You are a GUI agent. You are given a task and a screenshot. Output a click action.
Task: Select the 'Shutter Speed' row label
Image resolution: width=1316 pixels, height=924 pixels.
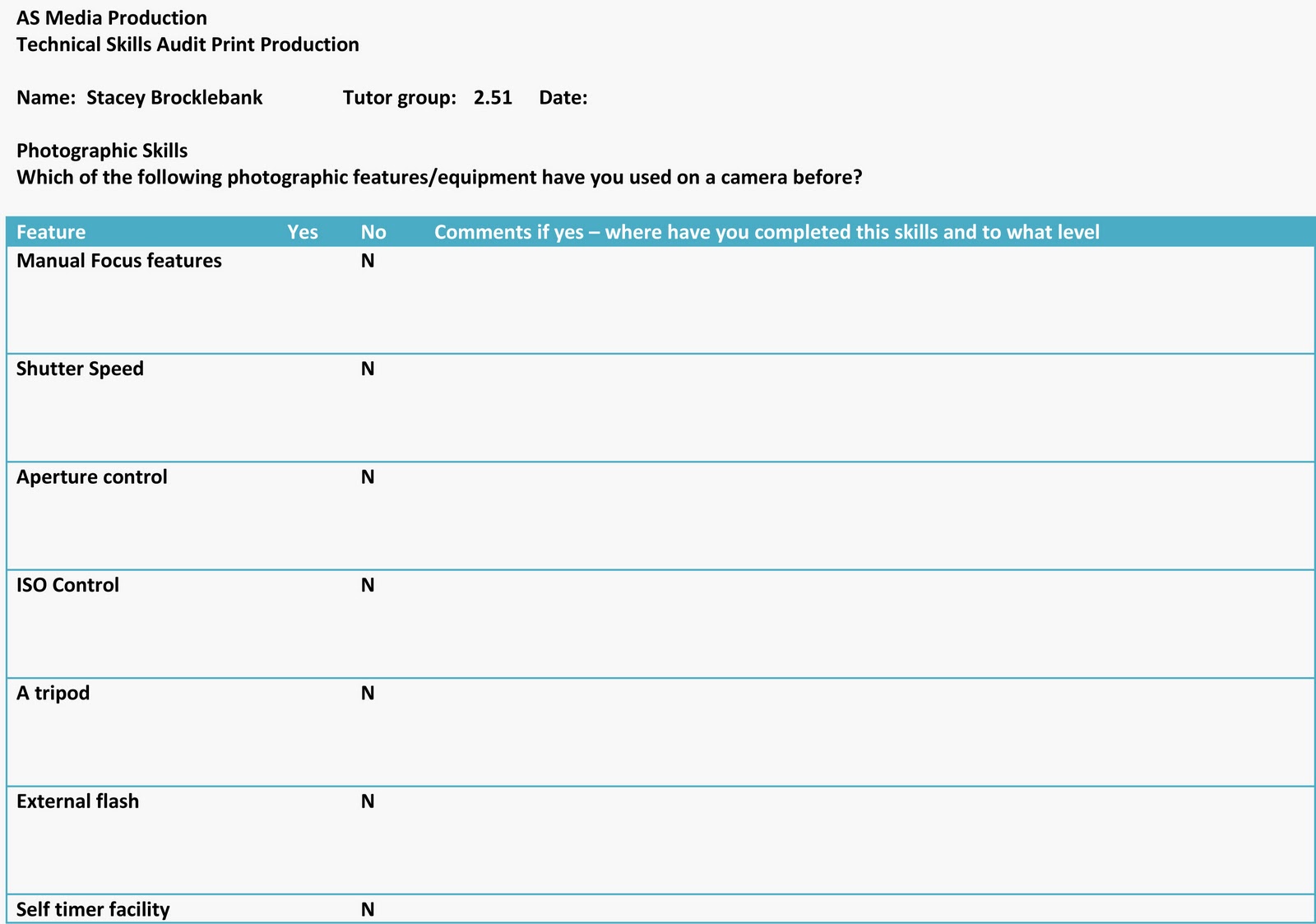coord(80,369)
